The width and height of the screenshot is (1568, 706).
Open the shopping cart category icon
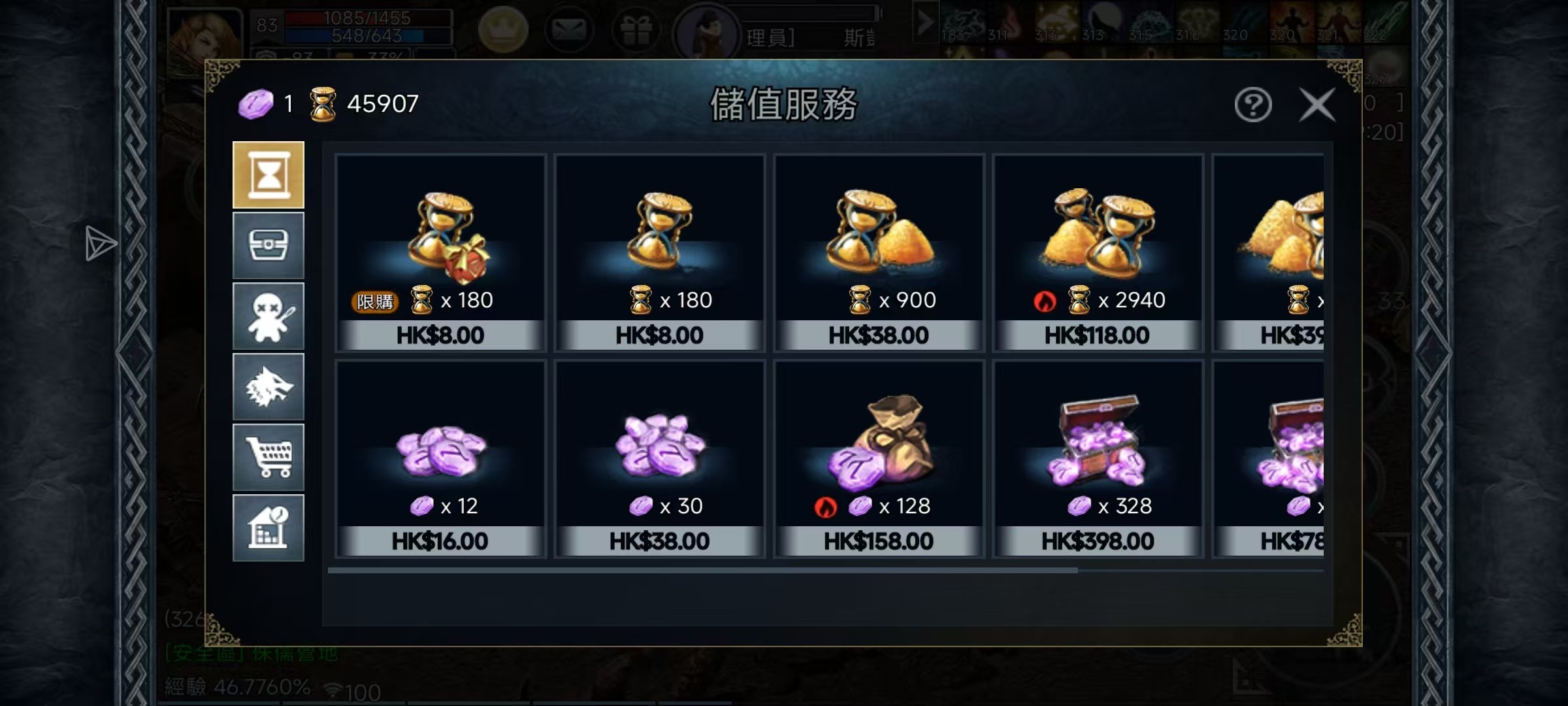269,458
